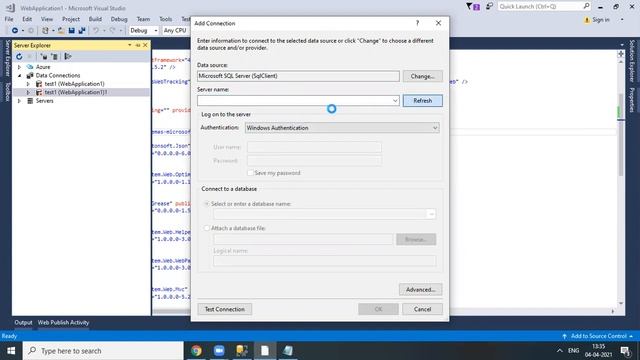Open the Solution Explorer side tab

(632, 60)
